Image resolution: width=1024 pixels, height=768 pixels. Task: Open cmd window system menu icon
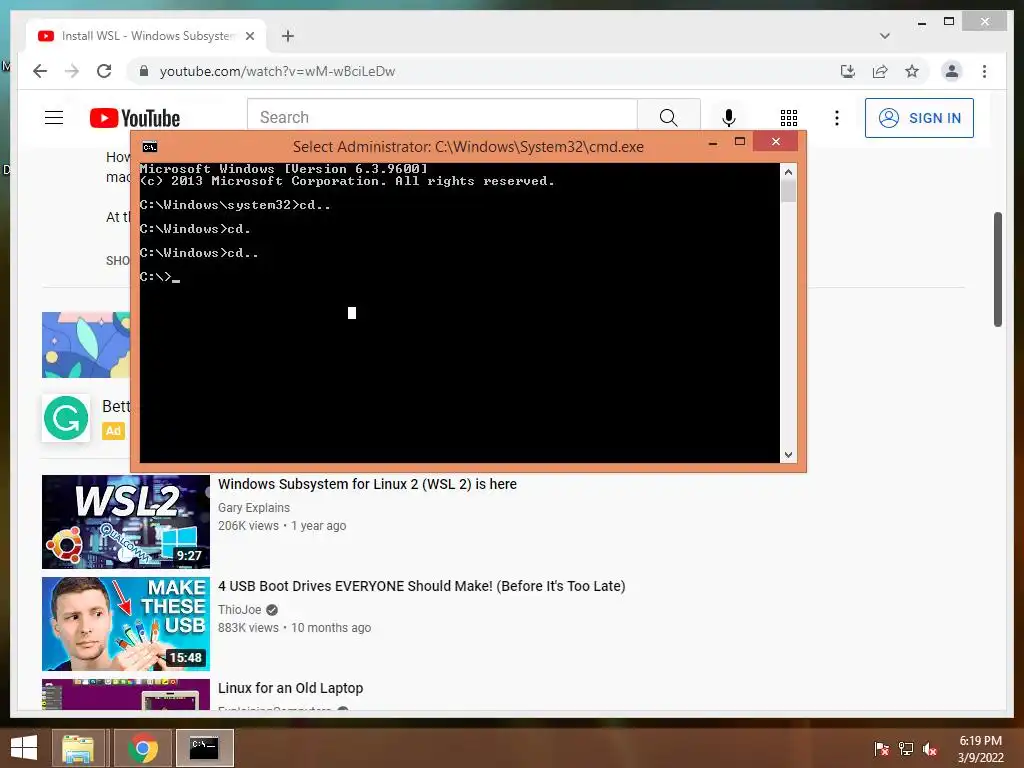150,147
